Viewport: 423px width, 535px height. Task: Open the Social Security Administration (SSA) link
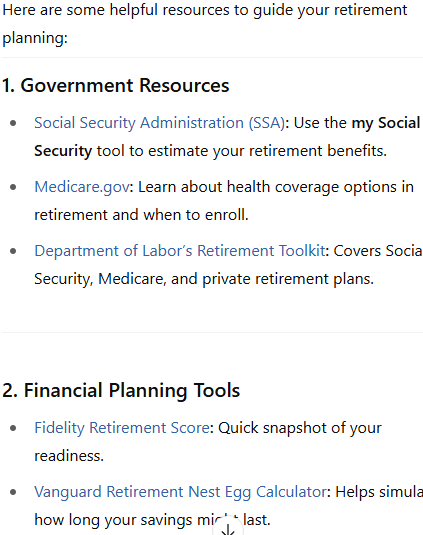pyautogui.click(x=159, y=123)
